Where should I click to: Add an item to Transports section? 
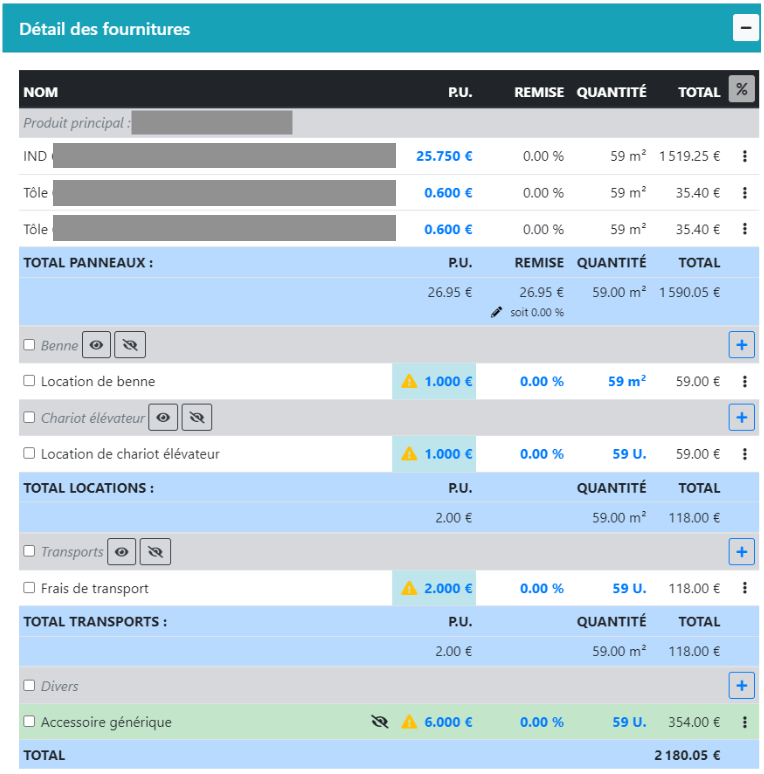pyautogui.click(x=741, y=551)
